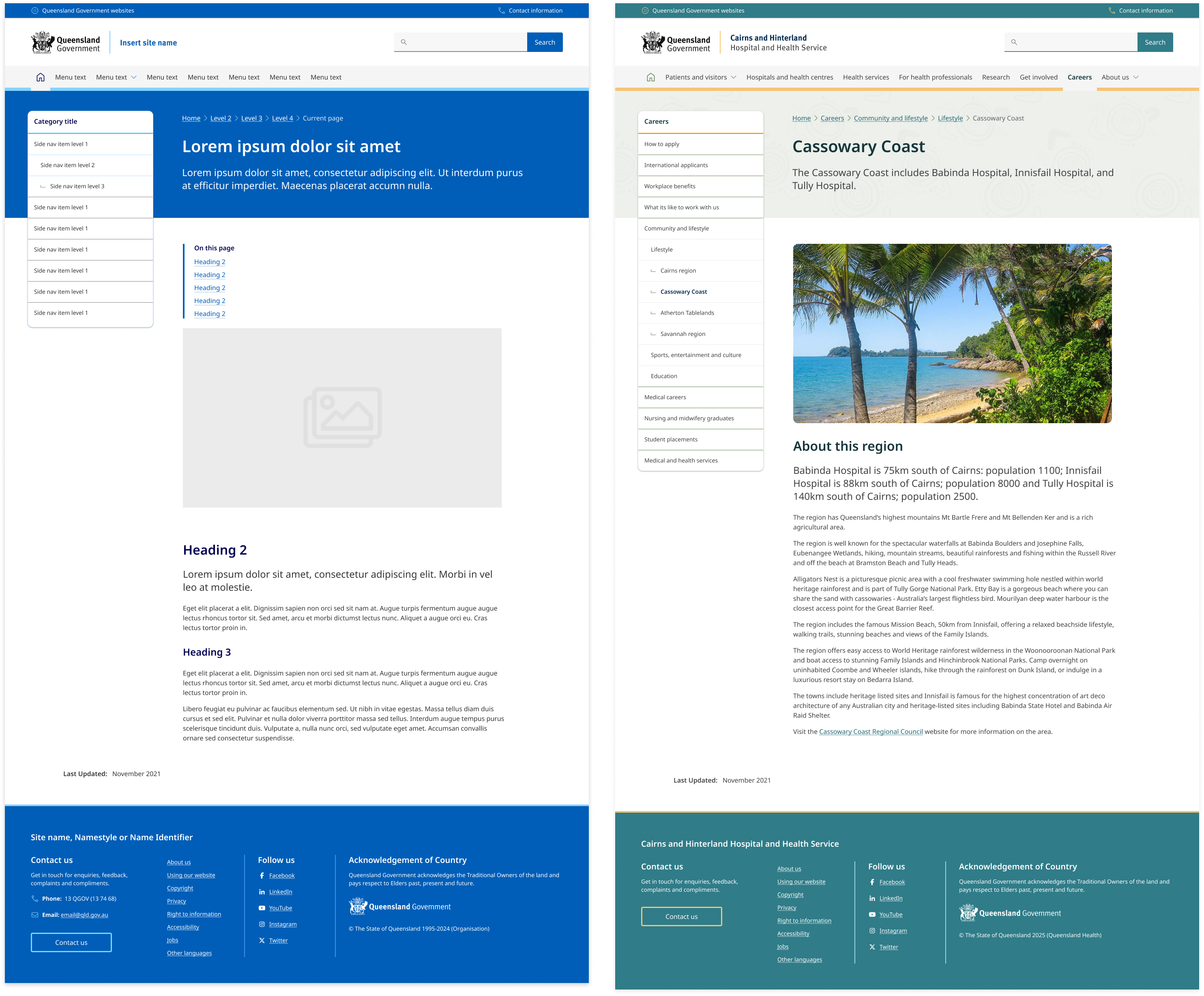Select Workplace benefits side nav item

700,187
